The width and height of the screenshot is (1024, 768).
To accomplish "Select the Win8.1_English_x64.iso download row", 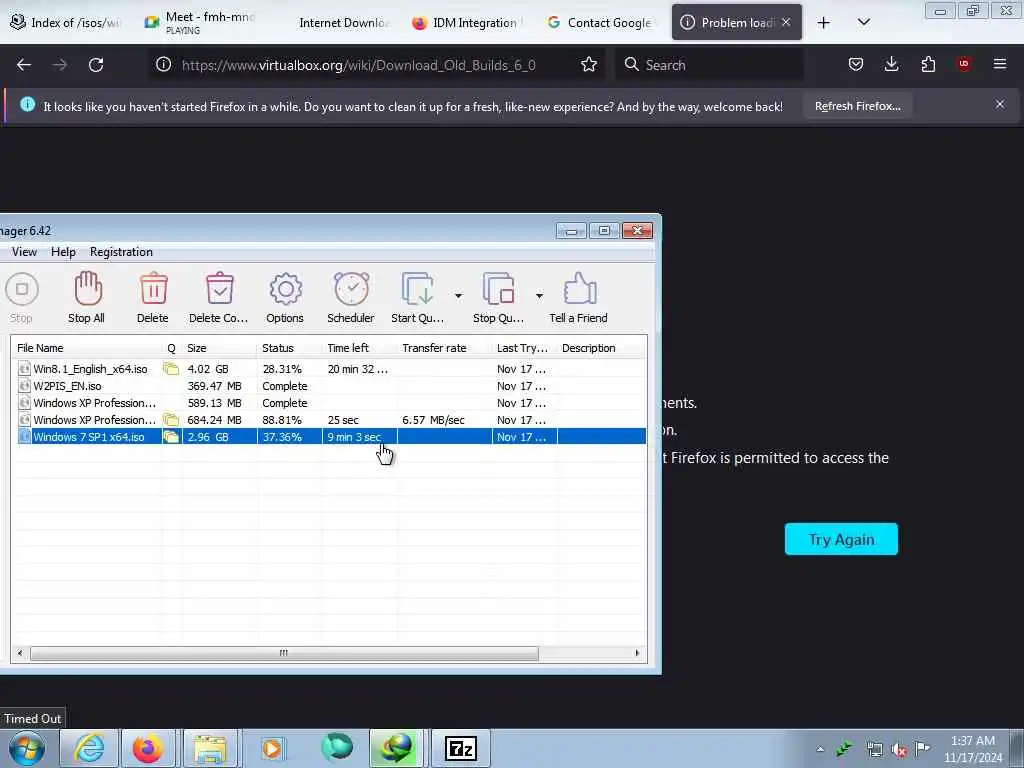I will 331,369.
